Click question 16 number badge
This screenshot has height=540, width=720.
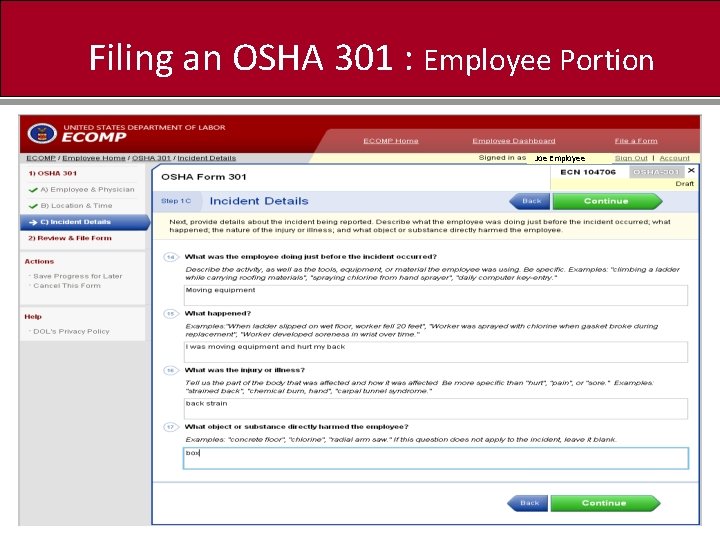tap(171, 370)
